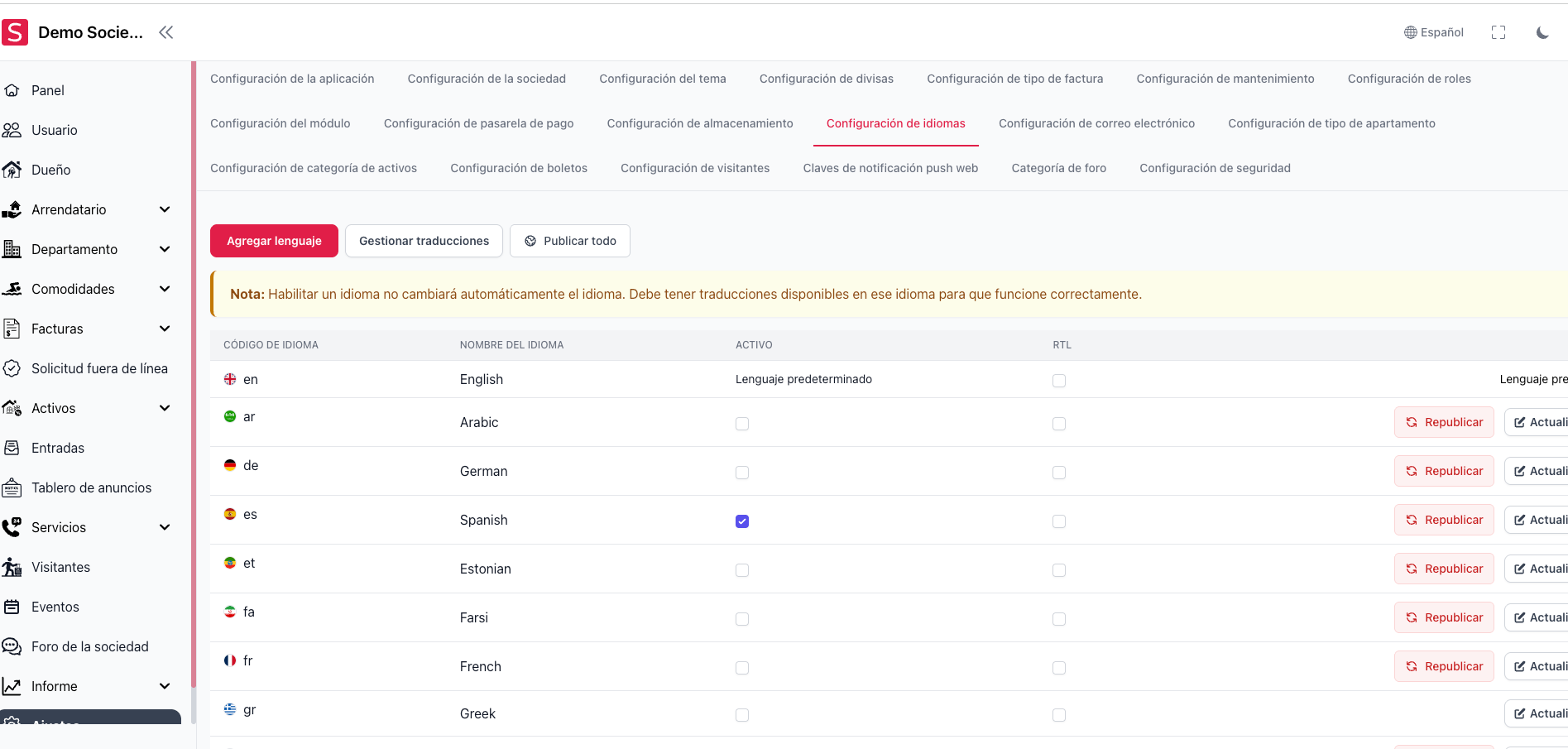Viewport: 1568px width, 749px height.
Task: Switch to Configuración de seguridad tab
Action: pos(1215,168)
